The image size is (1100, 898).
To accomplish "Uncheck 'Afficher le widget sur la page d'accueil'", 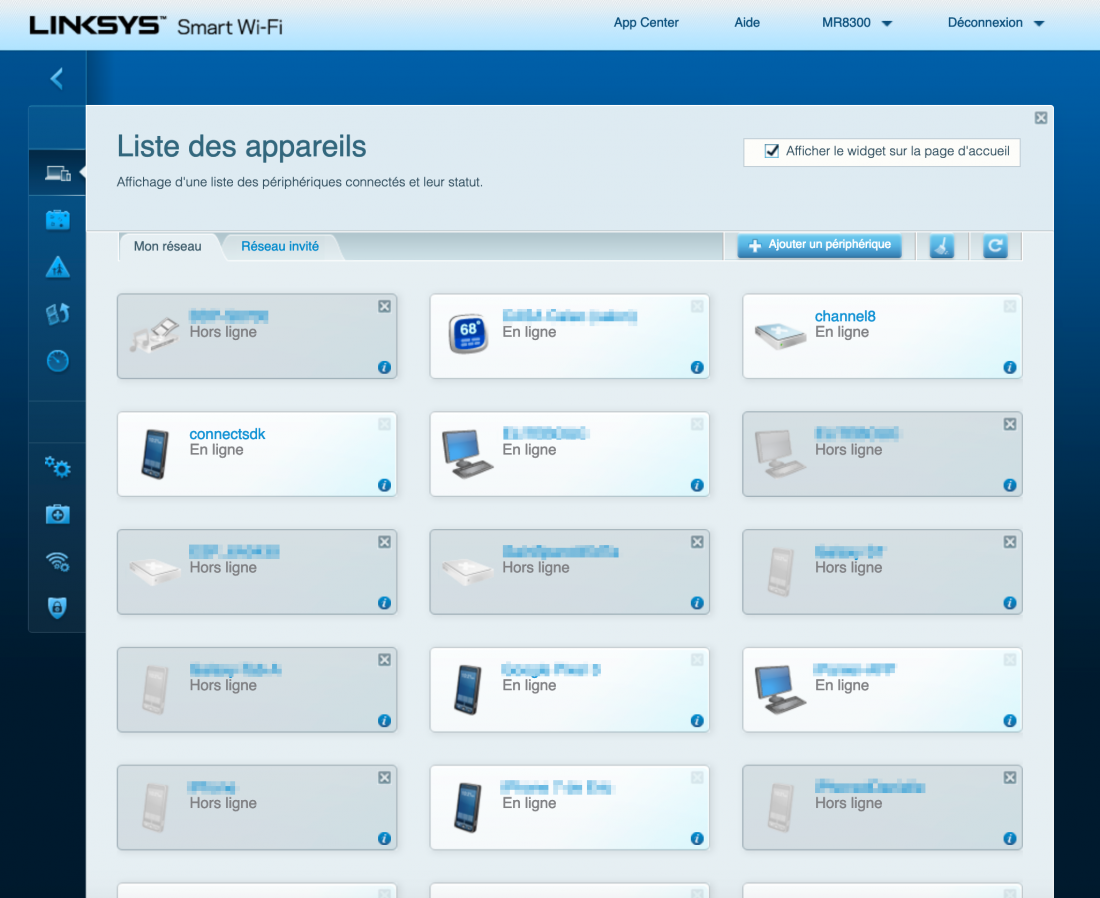I will [x=771, y=151].
